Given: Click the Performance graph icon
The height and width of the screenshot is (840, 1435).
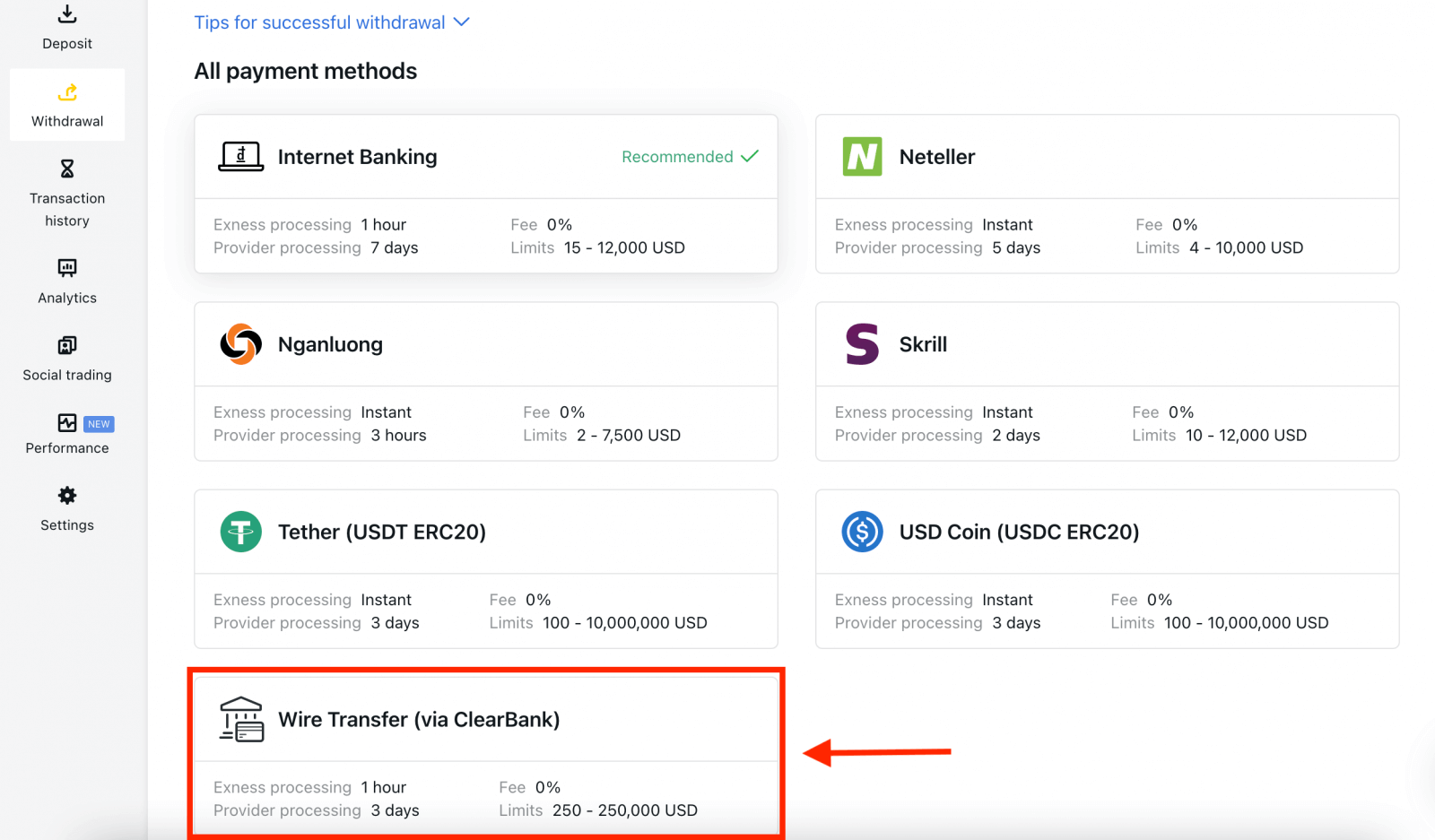Looking at the screenshot, I should (x=67, y=423).
